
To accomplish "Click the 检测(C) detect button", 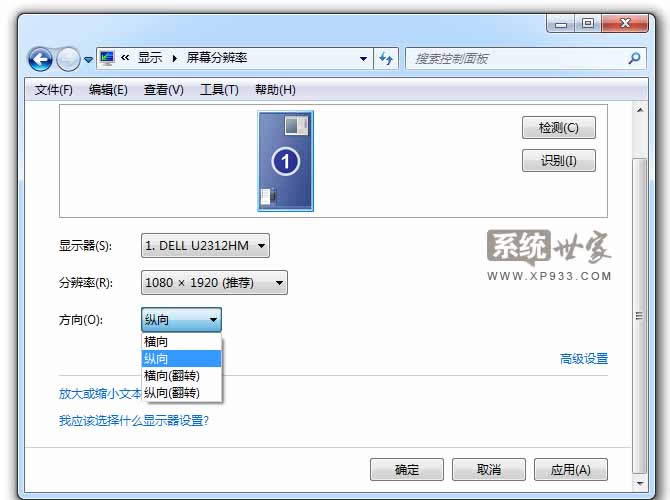I will [x=558, y=128].
